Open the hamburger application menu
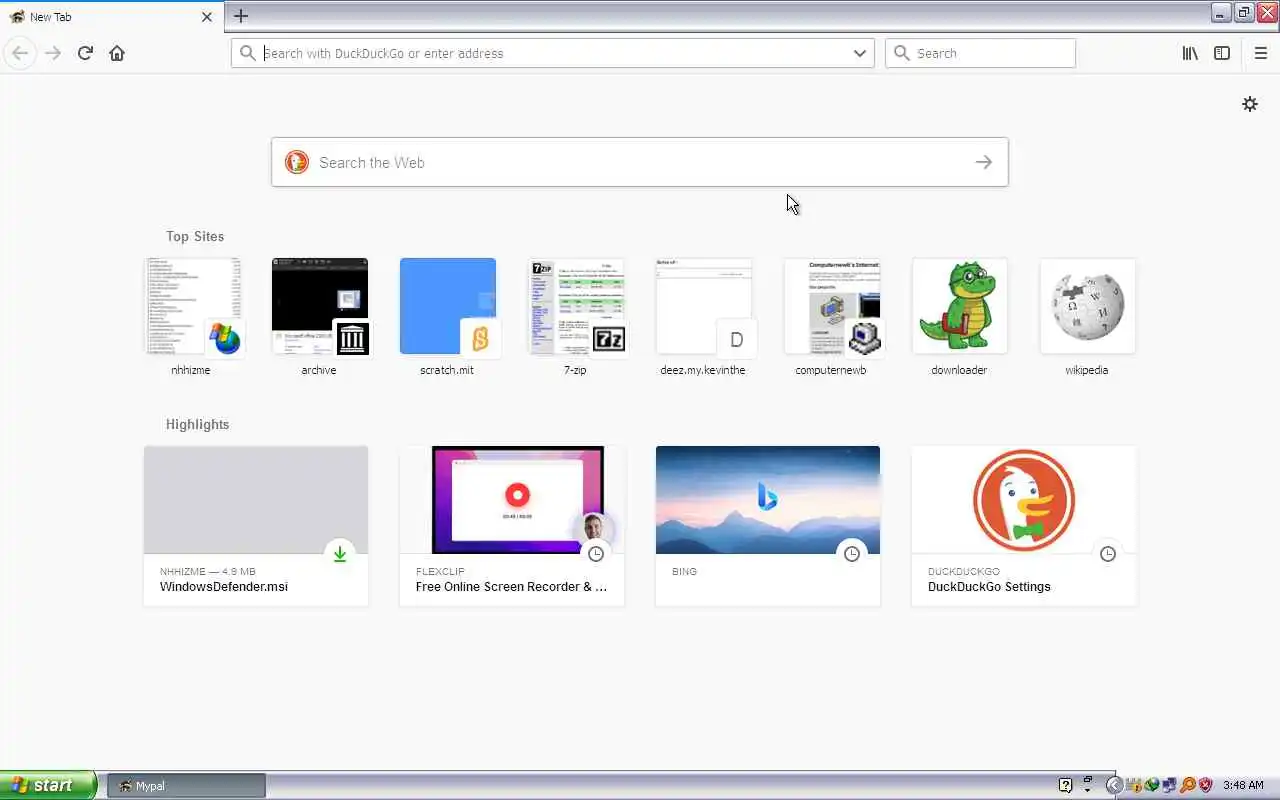Screen dimensions: 1280x800 (x=1260, y=53)
